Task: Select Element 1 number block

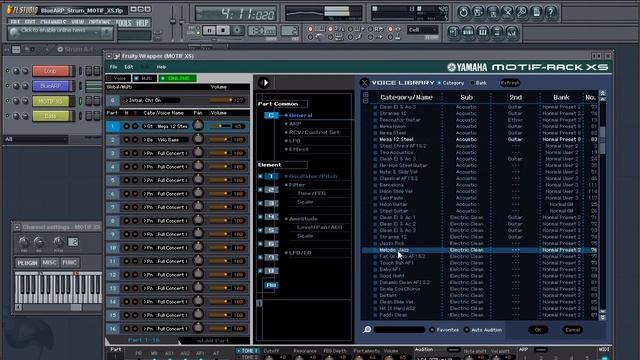Action: pos(271,176)
